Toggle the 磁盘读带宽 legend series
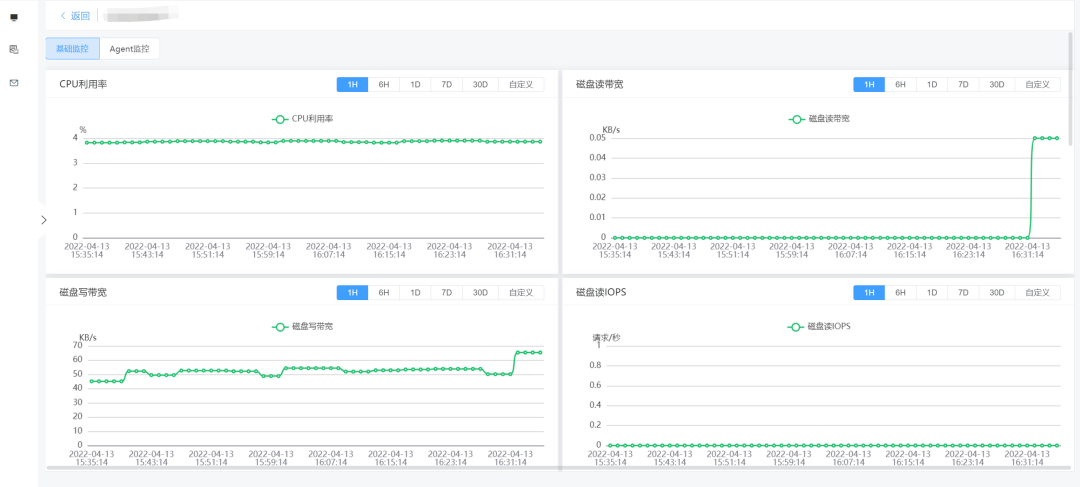Viewport: 1080px width, 487px height. click(x=820, y=119)
